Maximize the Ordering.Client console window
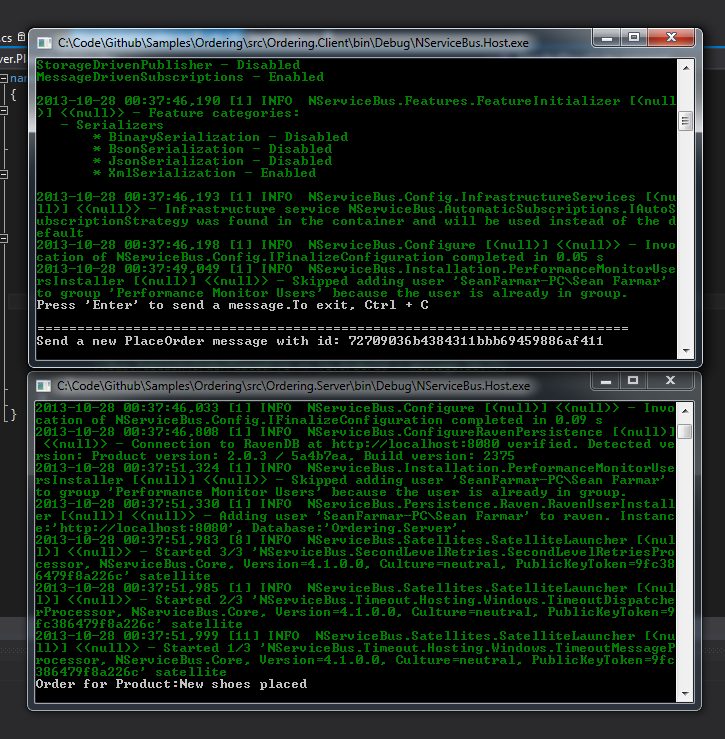The width and height of the screenshot is (725, 739). point(634,38)
